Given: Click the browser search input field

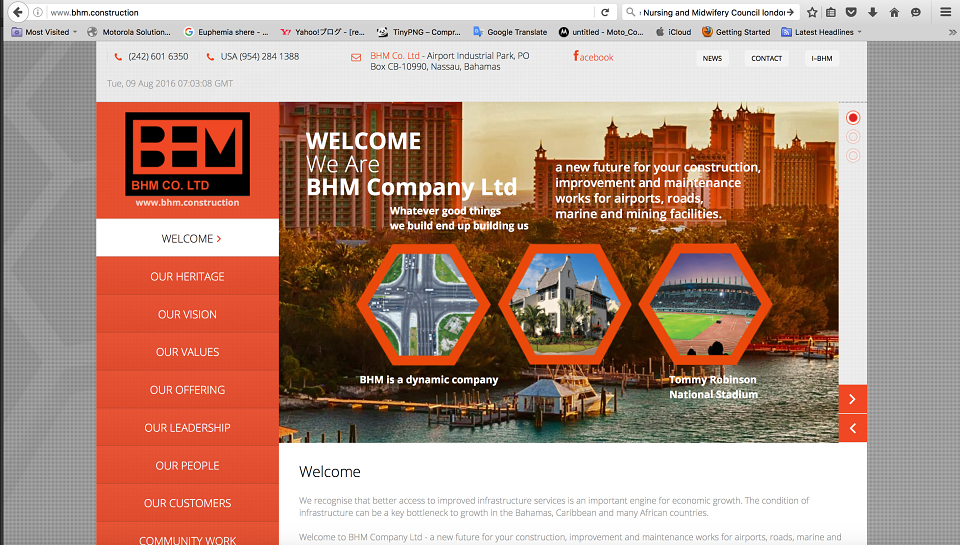Looking at the screenshot, I should coord(711,12).
